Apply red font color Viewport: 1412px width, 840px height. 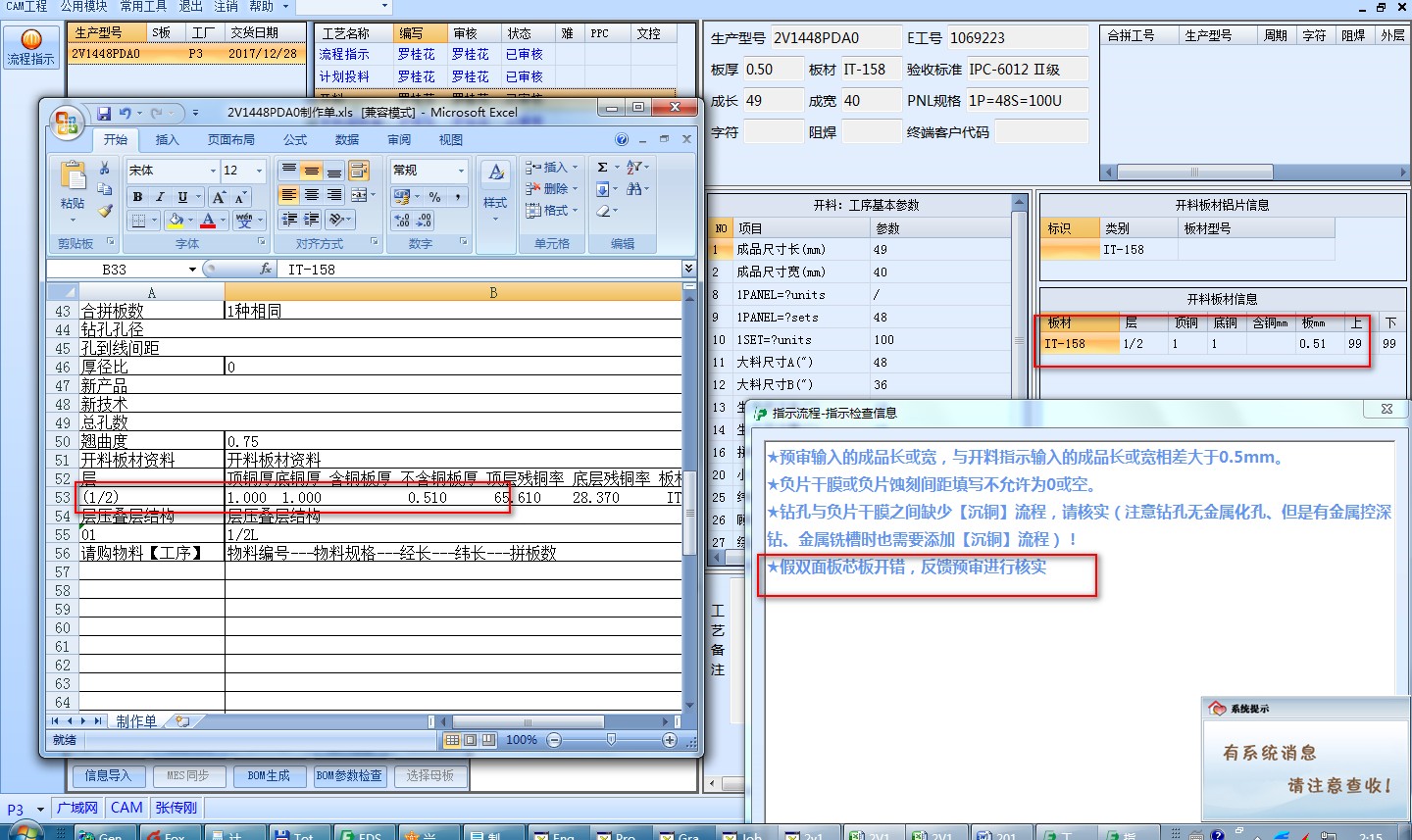(x=208, y=221)
